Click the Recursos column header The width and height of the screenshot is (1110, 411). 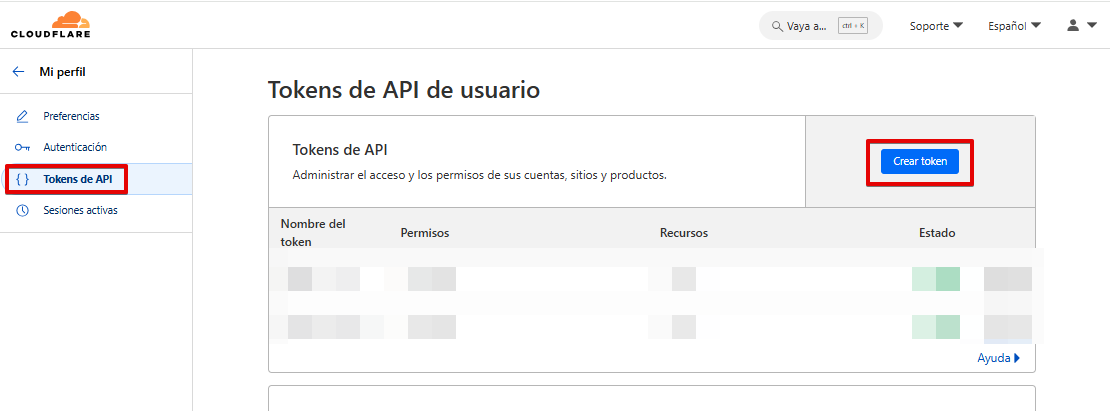pos(683,233)
